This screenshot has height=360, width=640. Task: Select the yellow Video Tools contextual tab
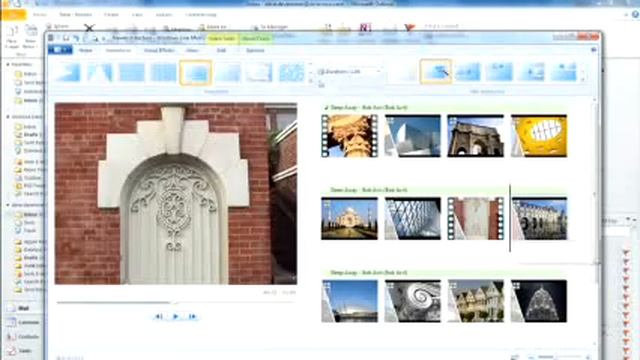[x=222, y=38]
